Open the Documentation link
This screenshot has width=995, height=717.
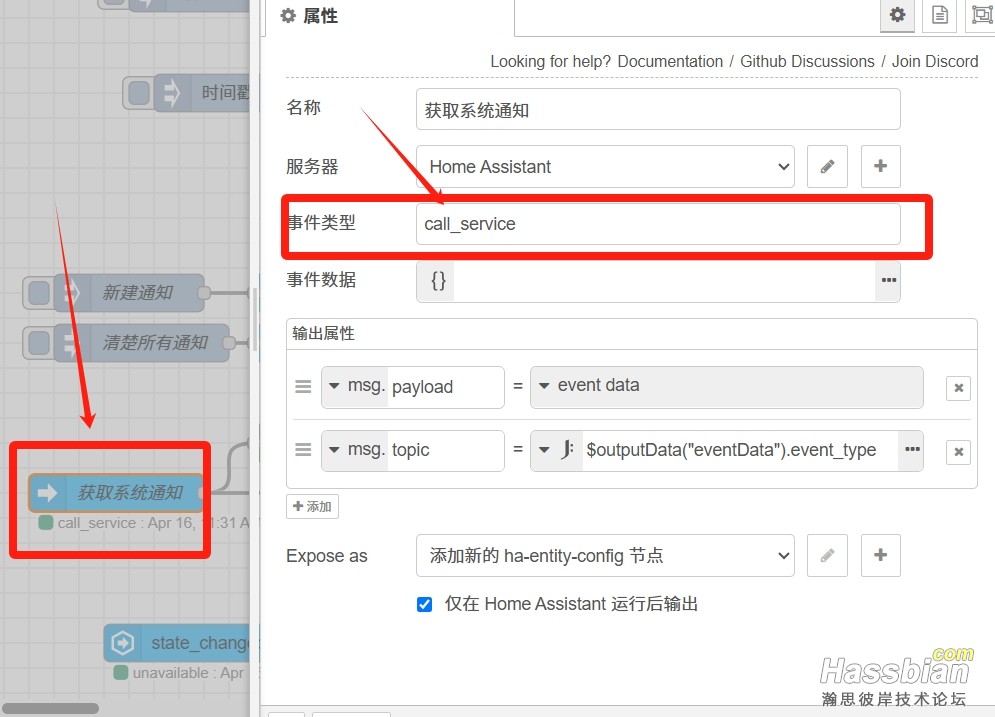(x=669, y=62)
